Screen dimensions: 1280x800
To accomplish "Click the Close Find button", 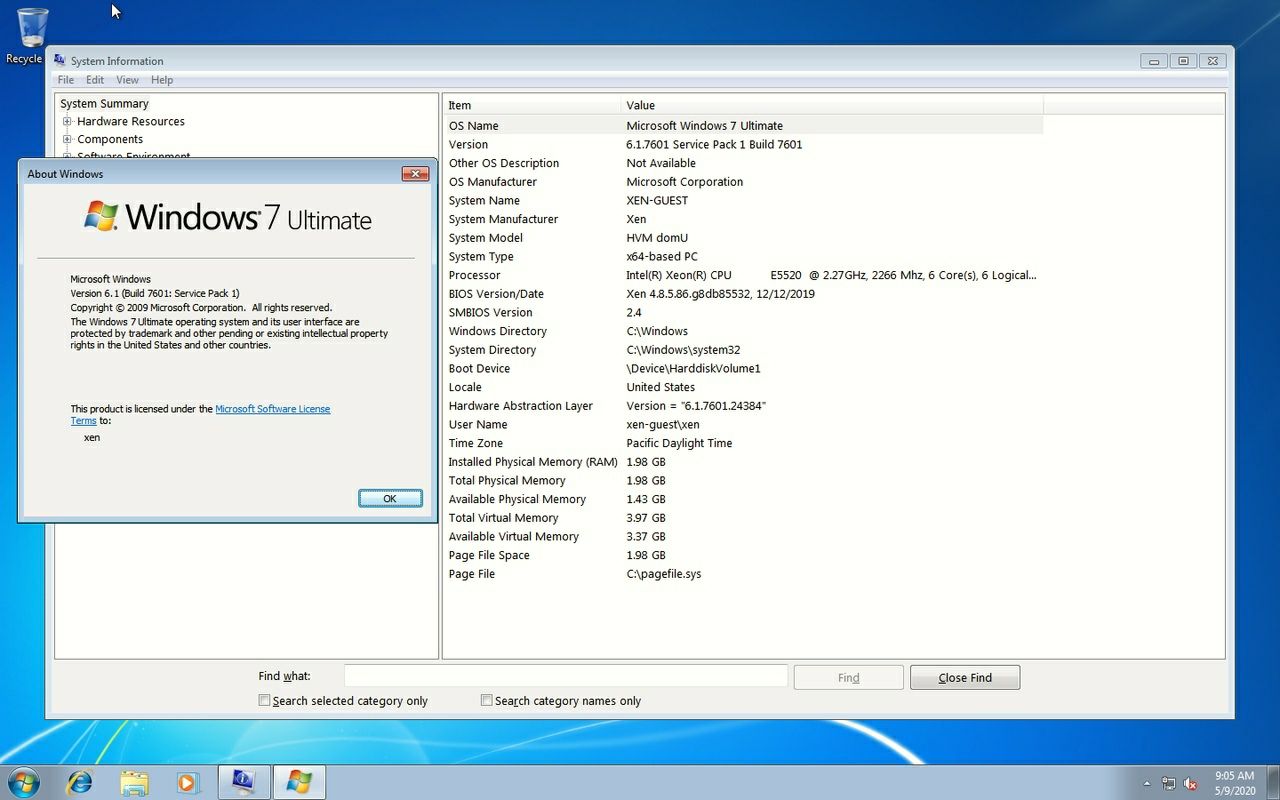I will (x=965, y=677).
